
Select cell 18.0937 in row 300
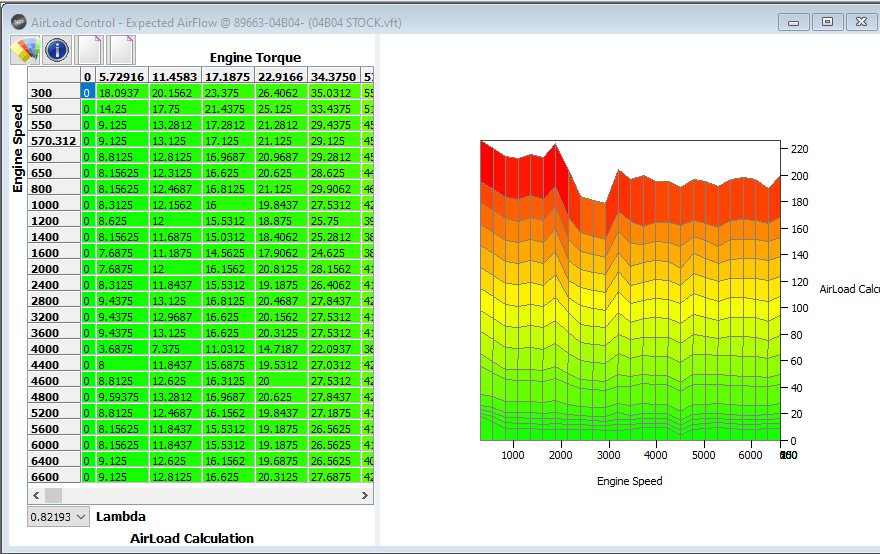pos(122,93)
